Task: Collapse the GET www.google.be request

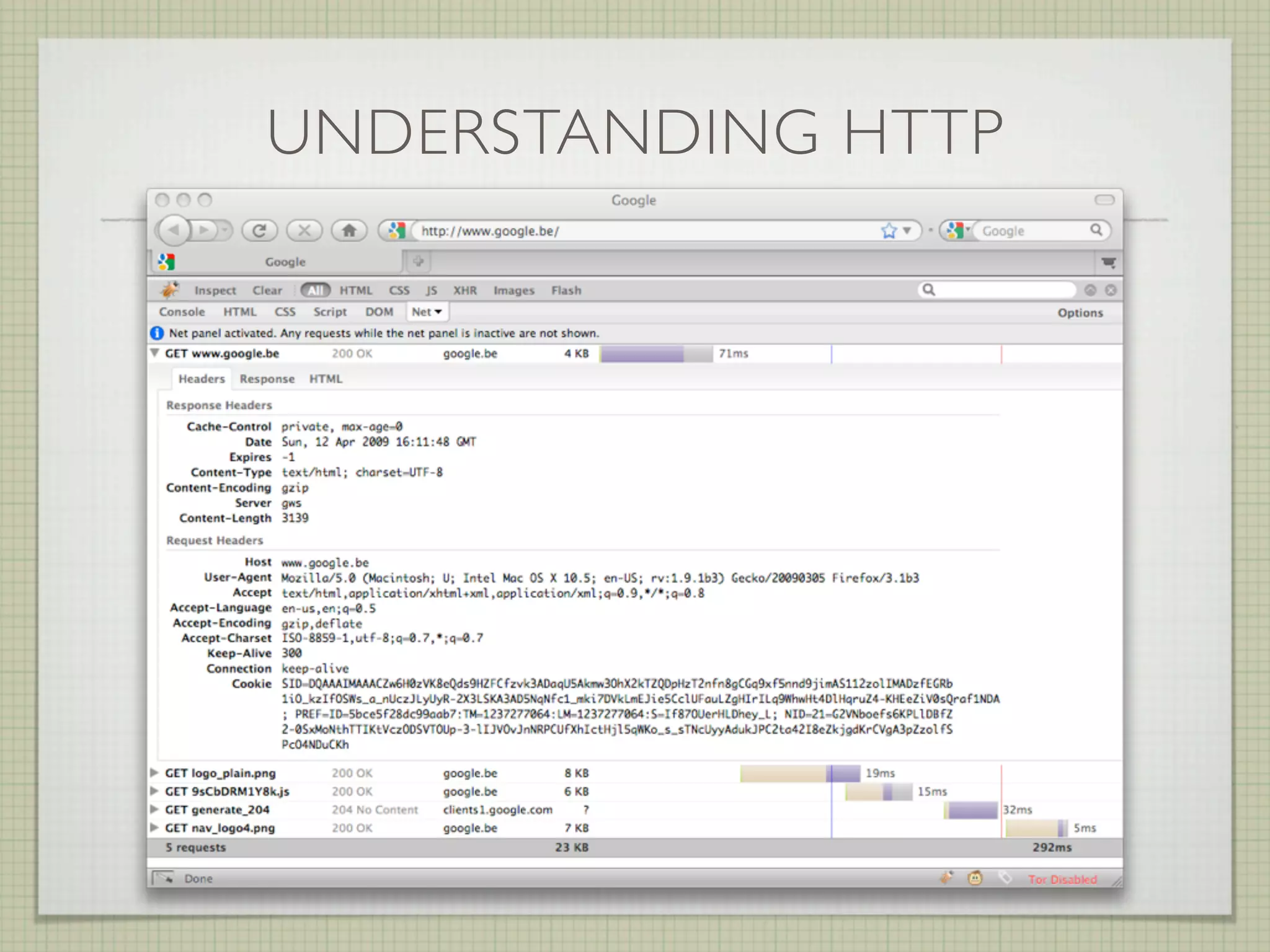Action: (x=154, y=353)
